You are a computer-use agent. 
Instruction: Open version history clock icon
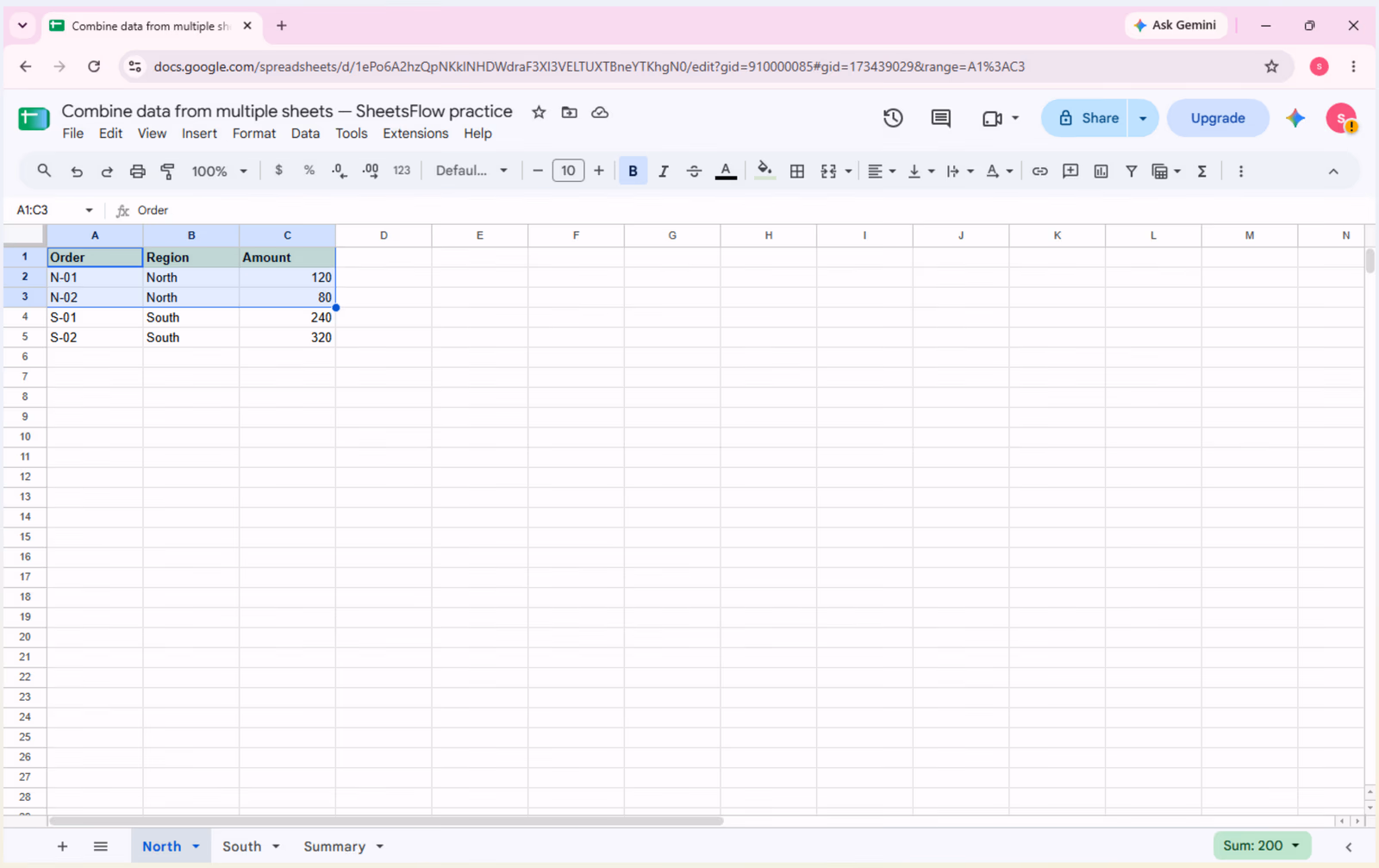pyautogui.click(x=893, y=118)
